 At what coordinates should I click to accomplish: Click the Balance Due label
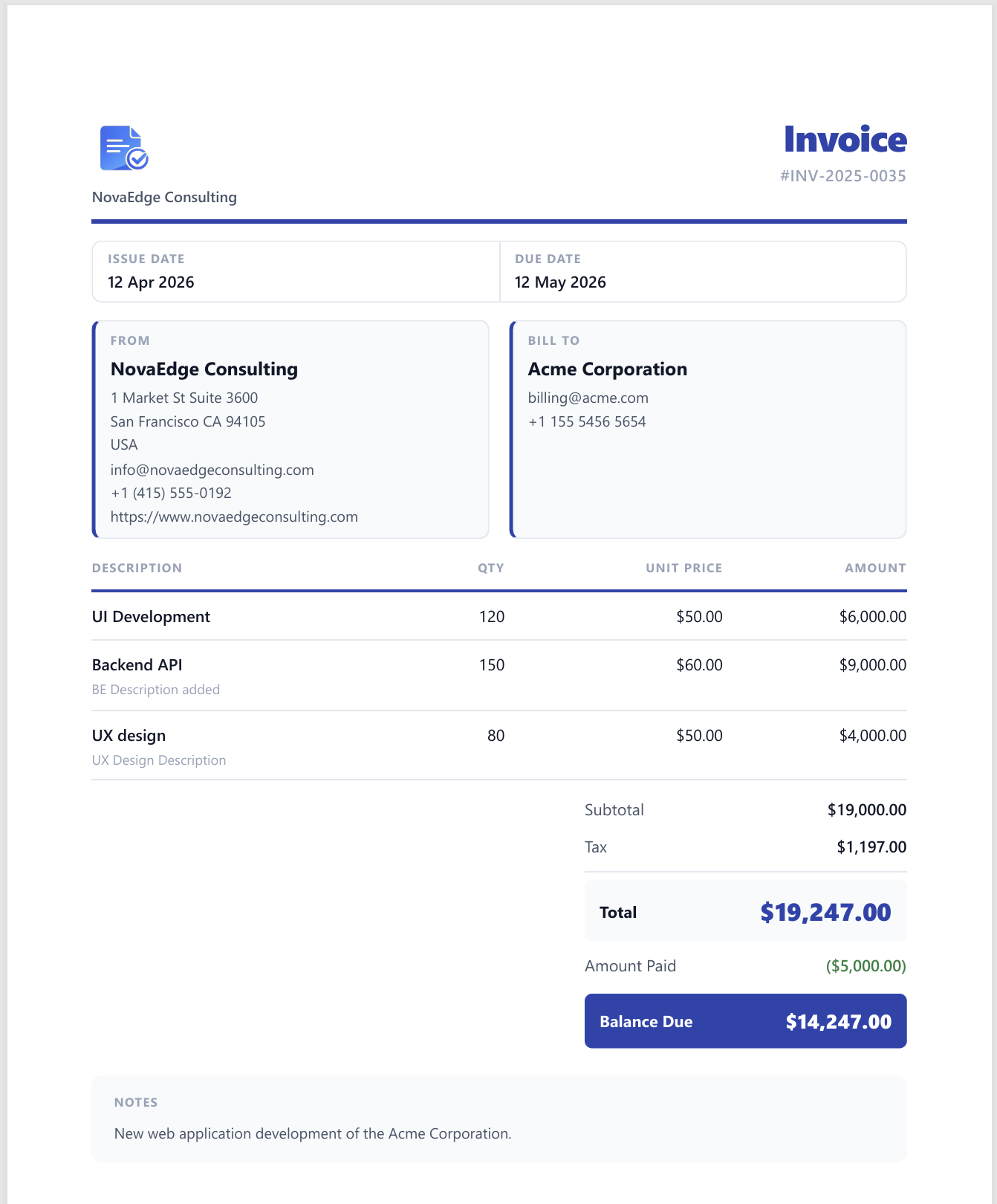pyautogui.click(x=646, y=1022)
